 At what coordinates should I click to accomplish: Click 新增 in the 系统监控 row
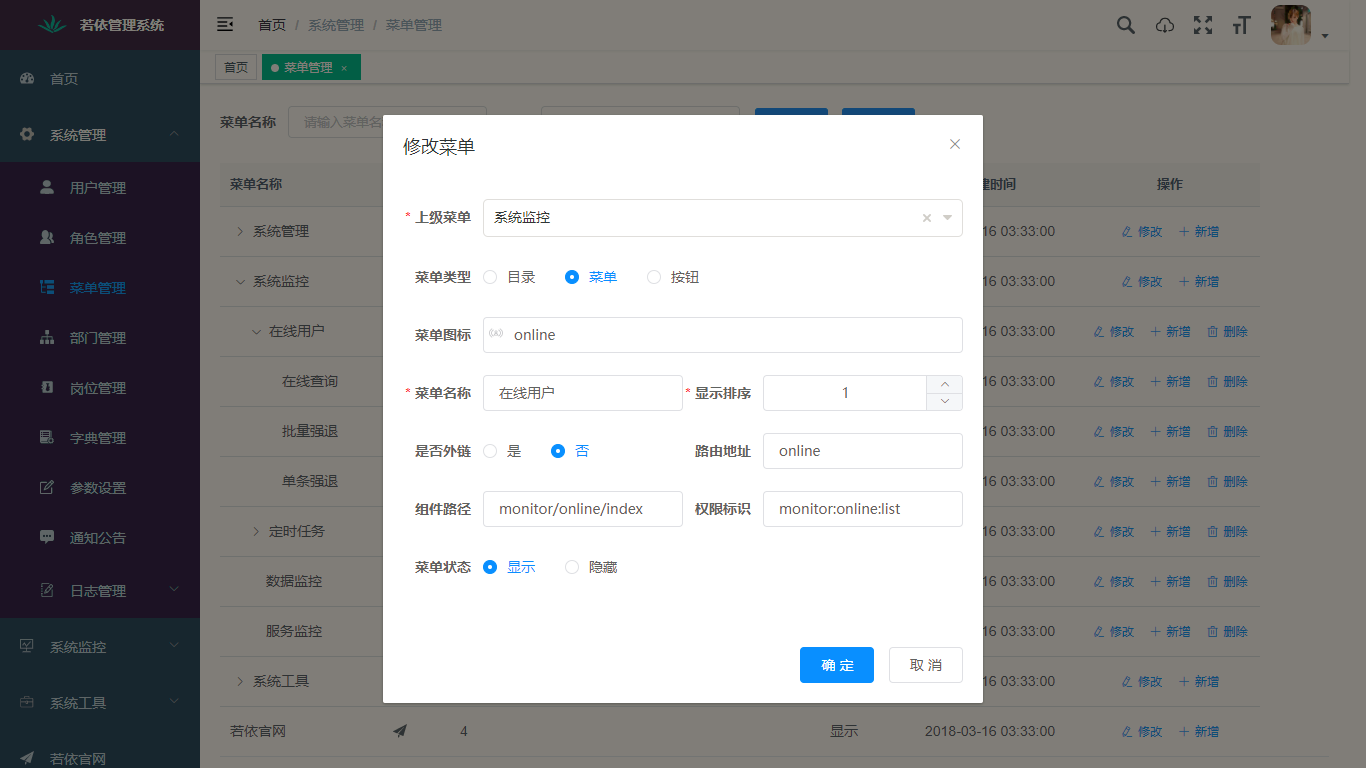pyautogui.click(x=1199, y=281)
